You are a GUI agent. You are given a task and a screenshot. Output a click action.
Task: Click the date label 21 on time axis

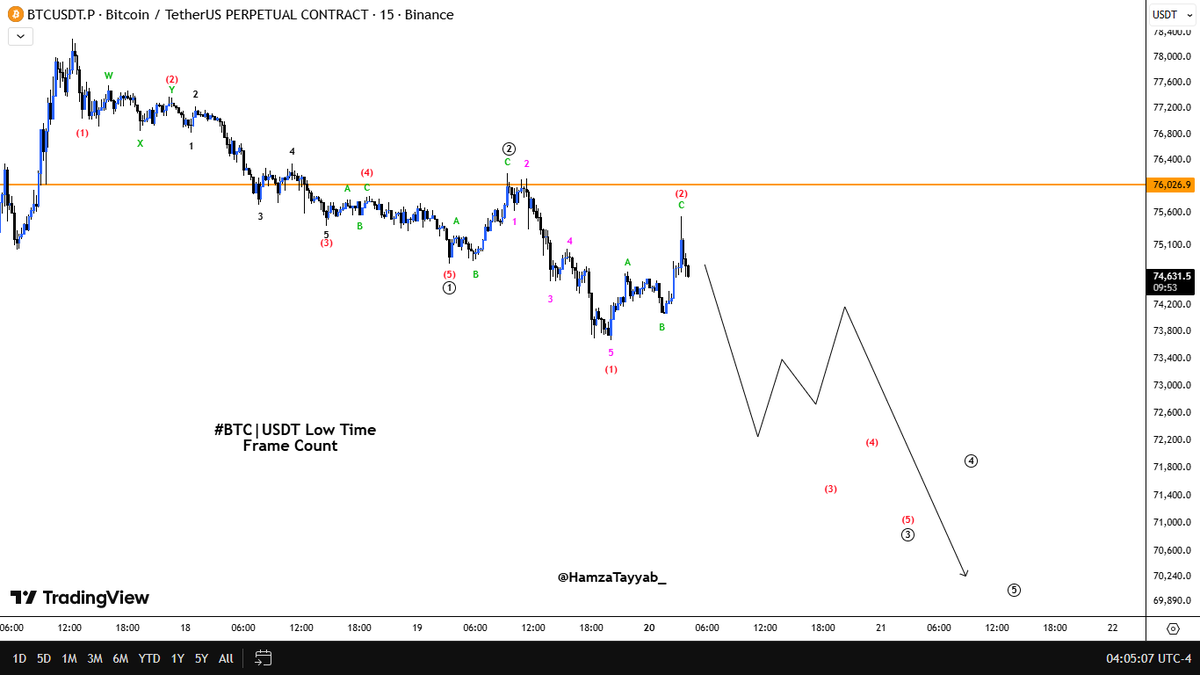tap(881, 628)
